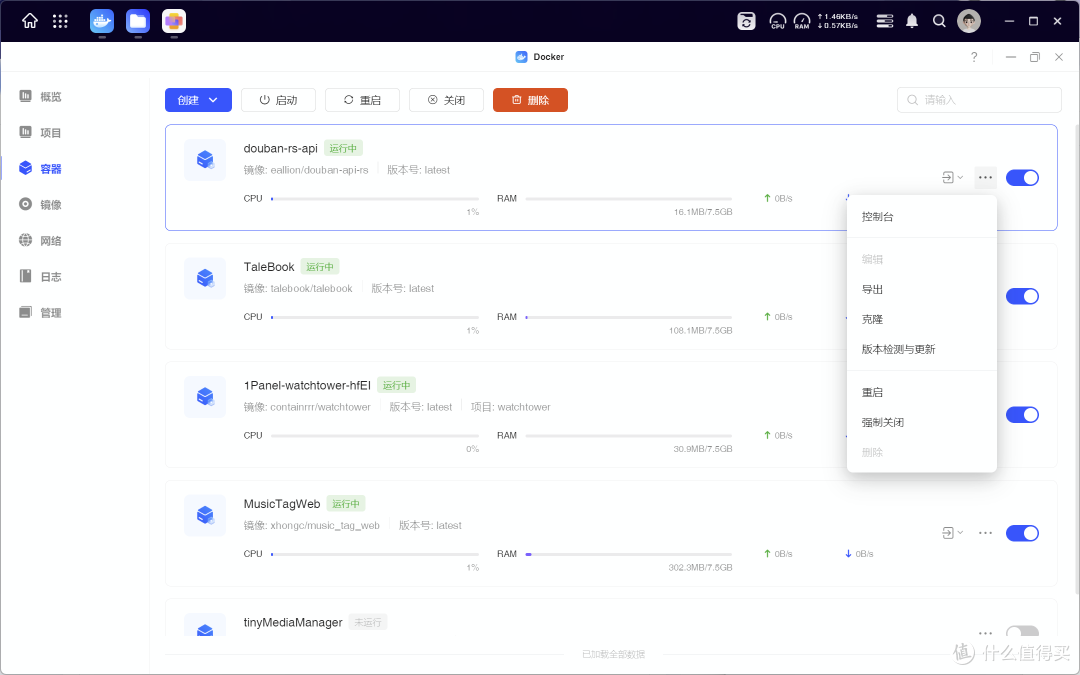The width and height of the screenshot is (1080, 675).
Task: Click the notification bell icon
Action: 911,21
